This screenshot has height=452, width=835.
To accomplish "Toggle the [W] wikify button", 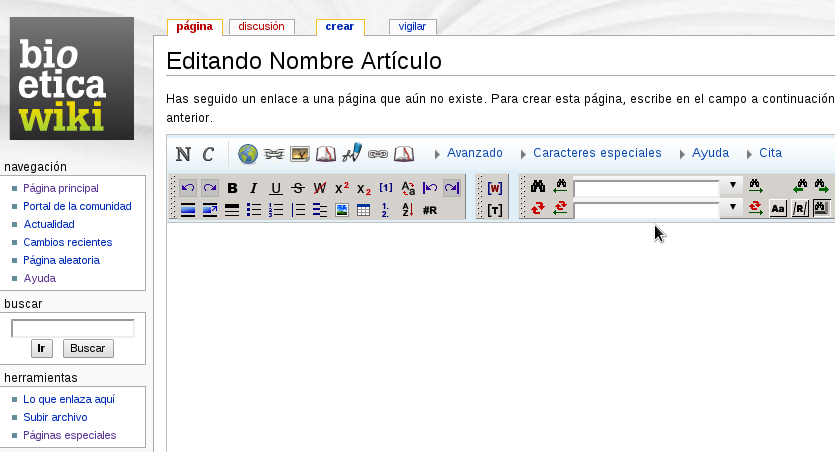I will coord(494,188).
